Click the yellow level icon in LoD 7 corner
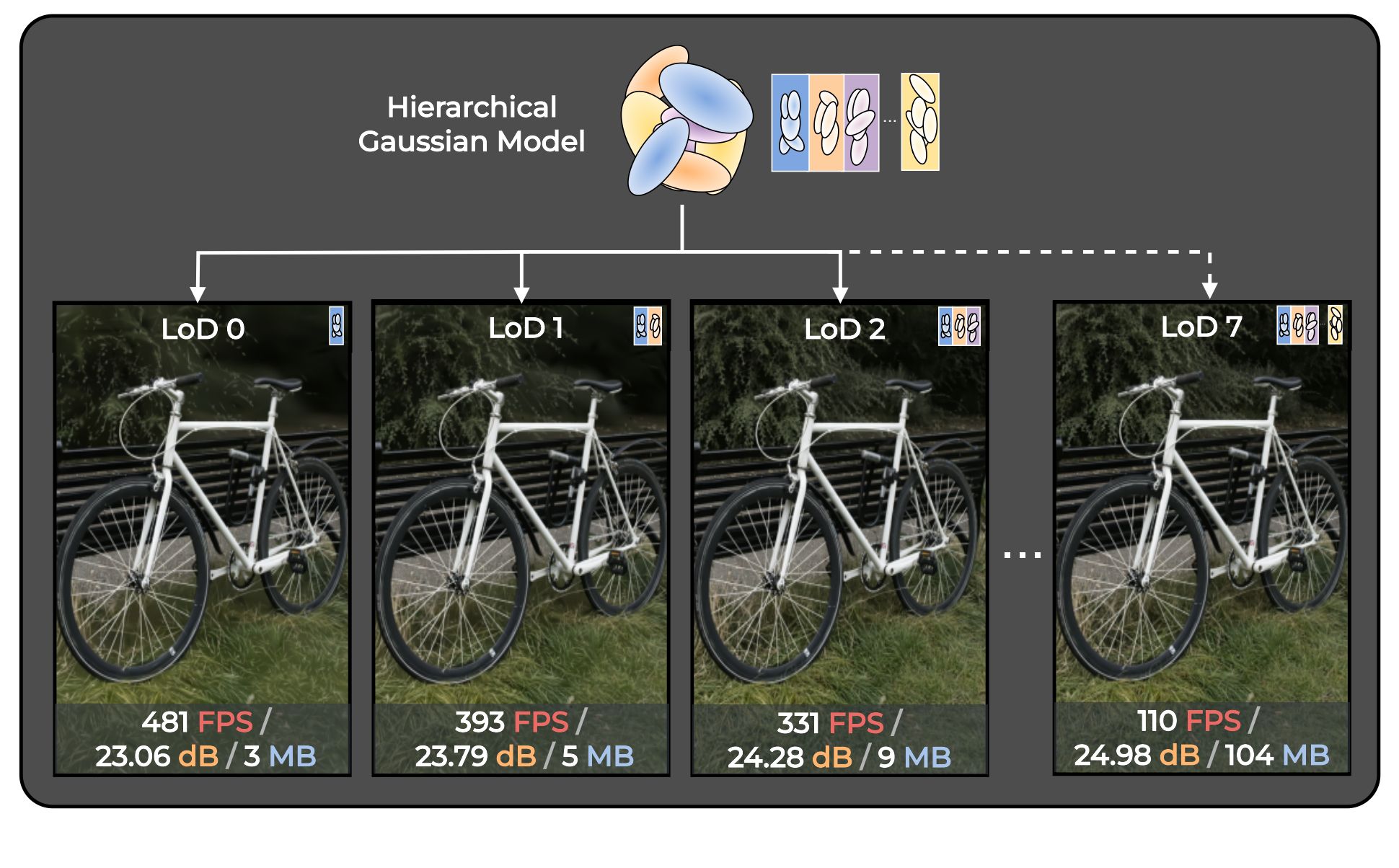This screenshot has height=868, width=1399. tap(1335, 324)
